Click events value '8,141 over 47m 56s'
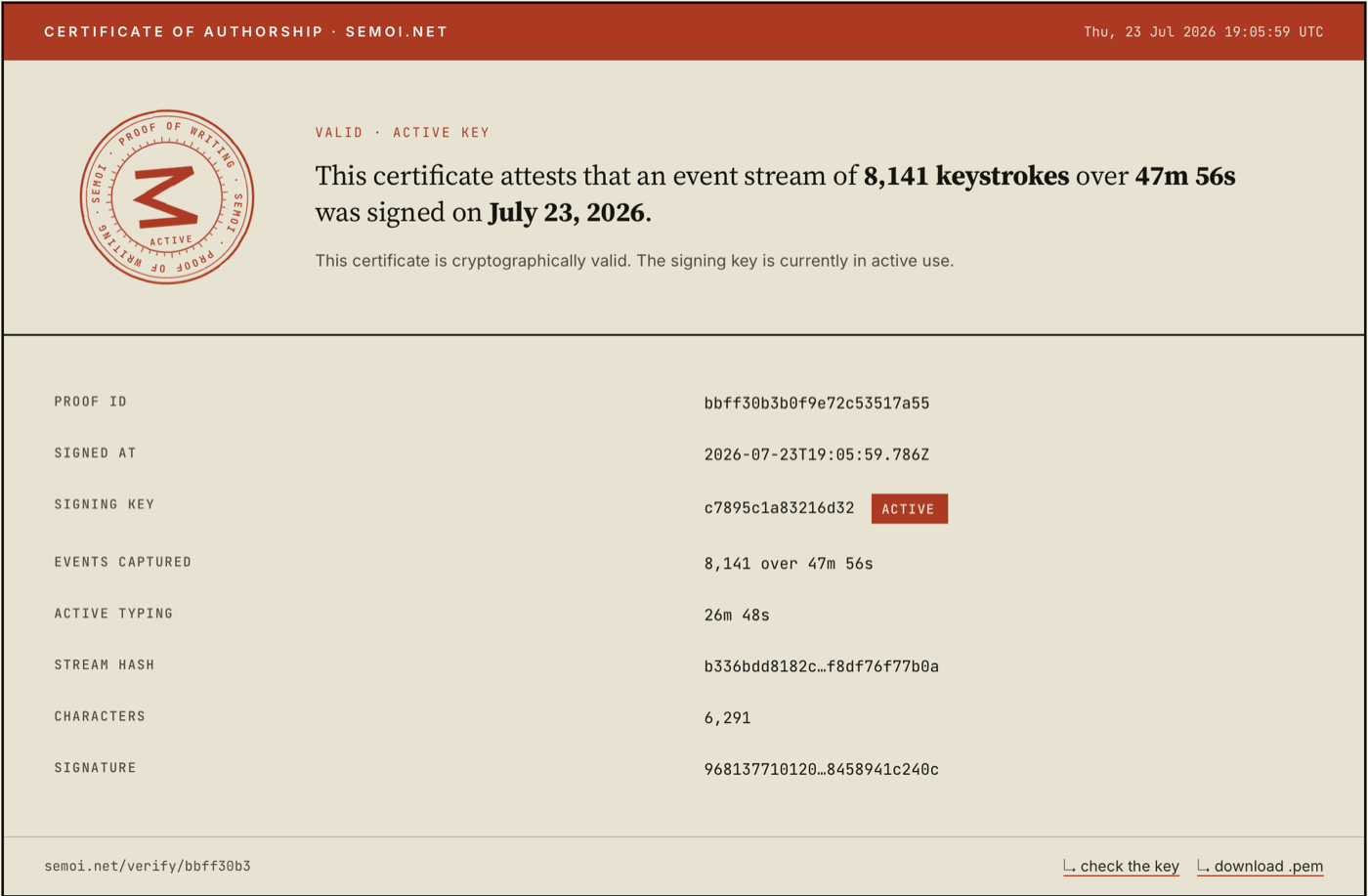 coord(789,564)
